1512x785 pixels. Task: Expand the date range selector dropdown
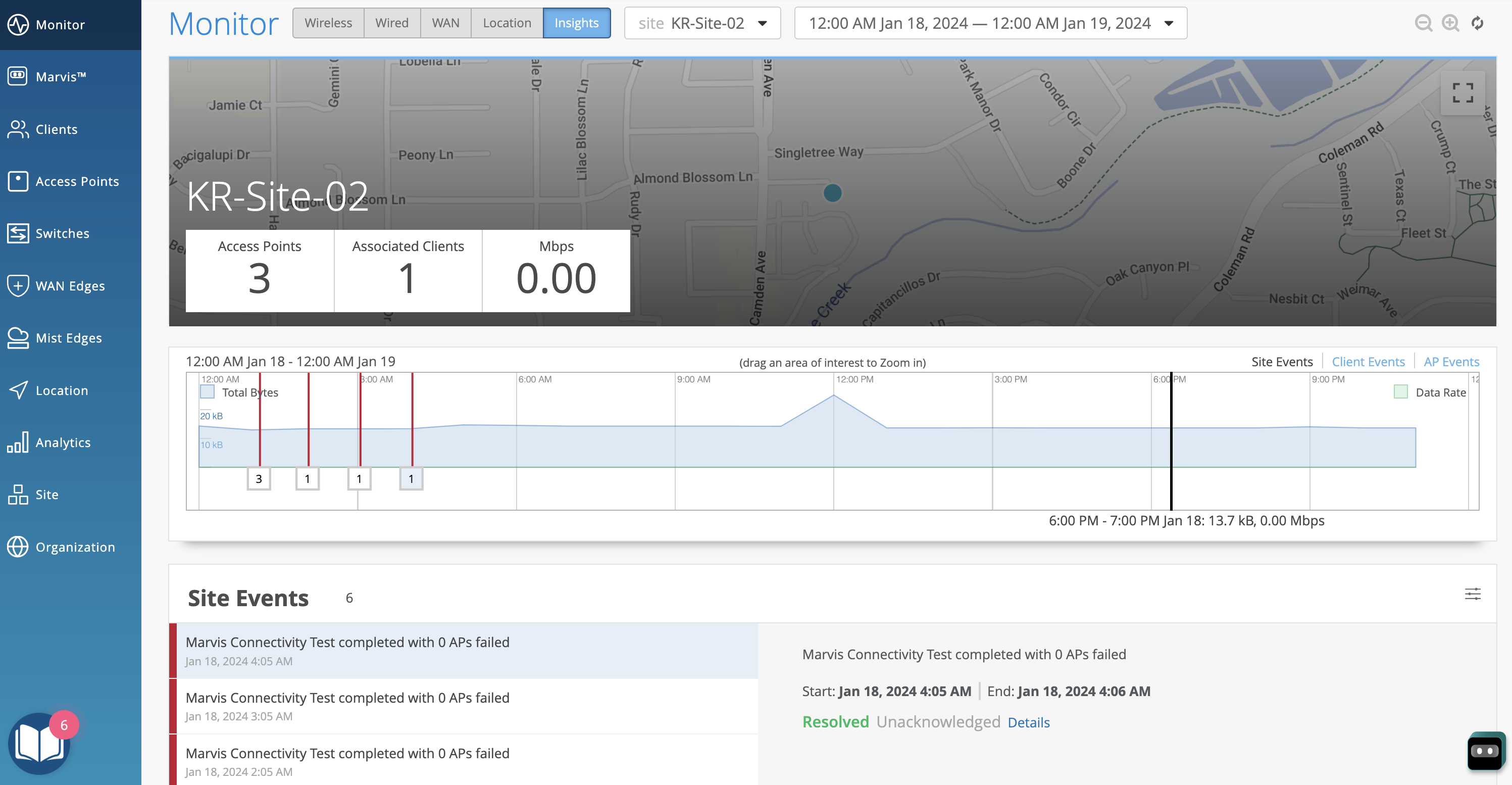pos(990,23)
